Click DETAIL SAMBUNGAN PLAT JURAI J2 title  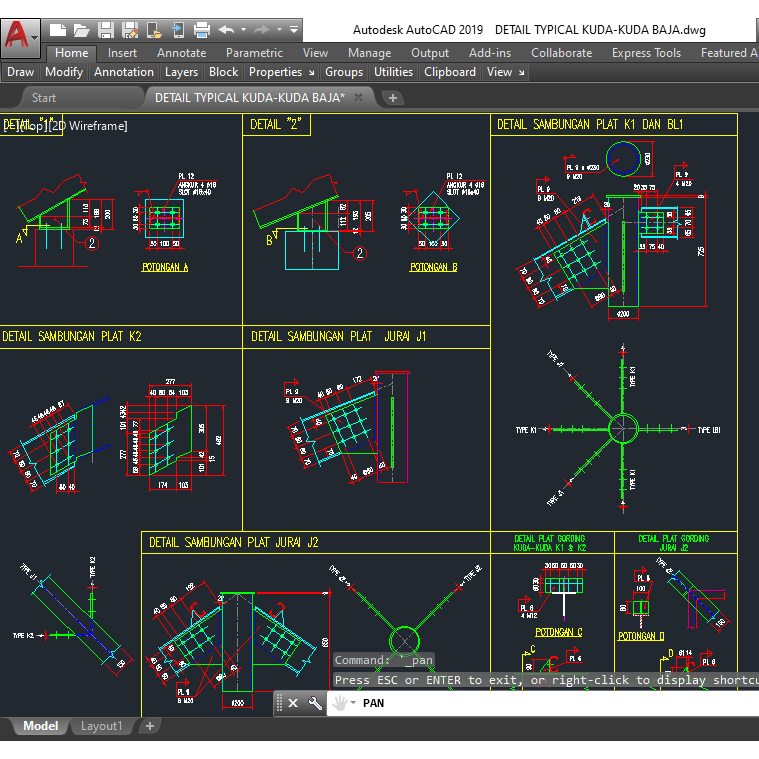234,543
